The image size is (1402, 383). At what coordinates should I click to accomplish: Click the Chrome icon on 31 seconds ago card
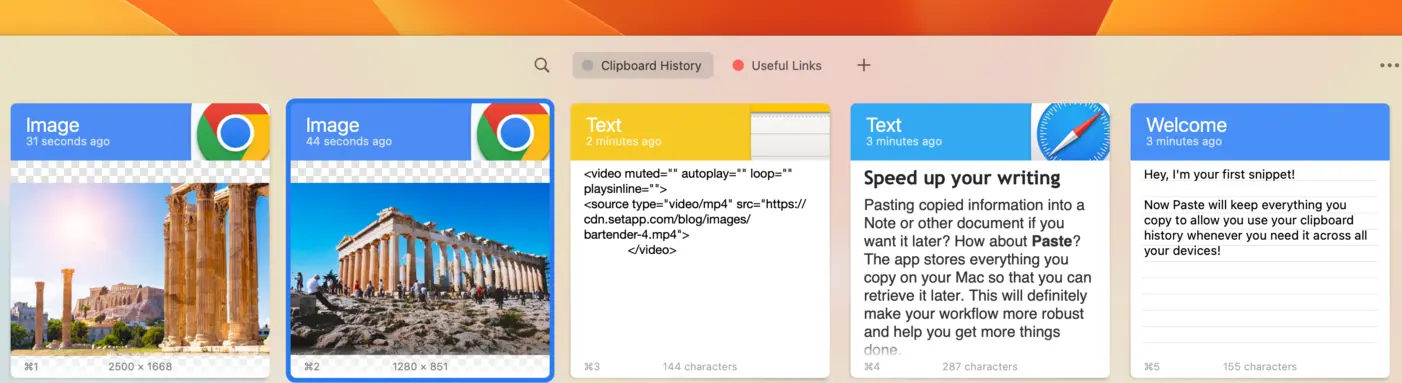click(234, 132)
